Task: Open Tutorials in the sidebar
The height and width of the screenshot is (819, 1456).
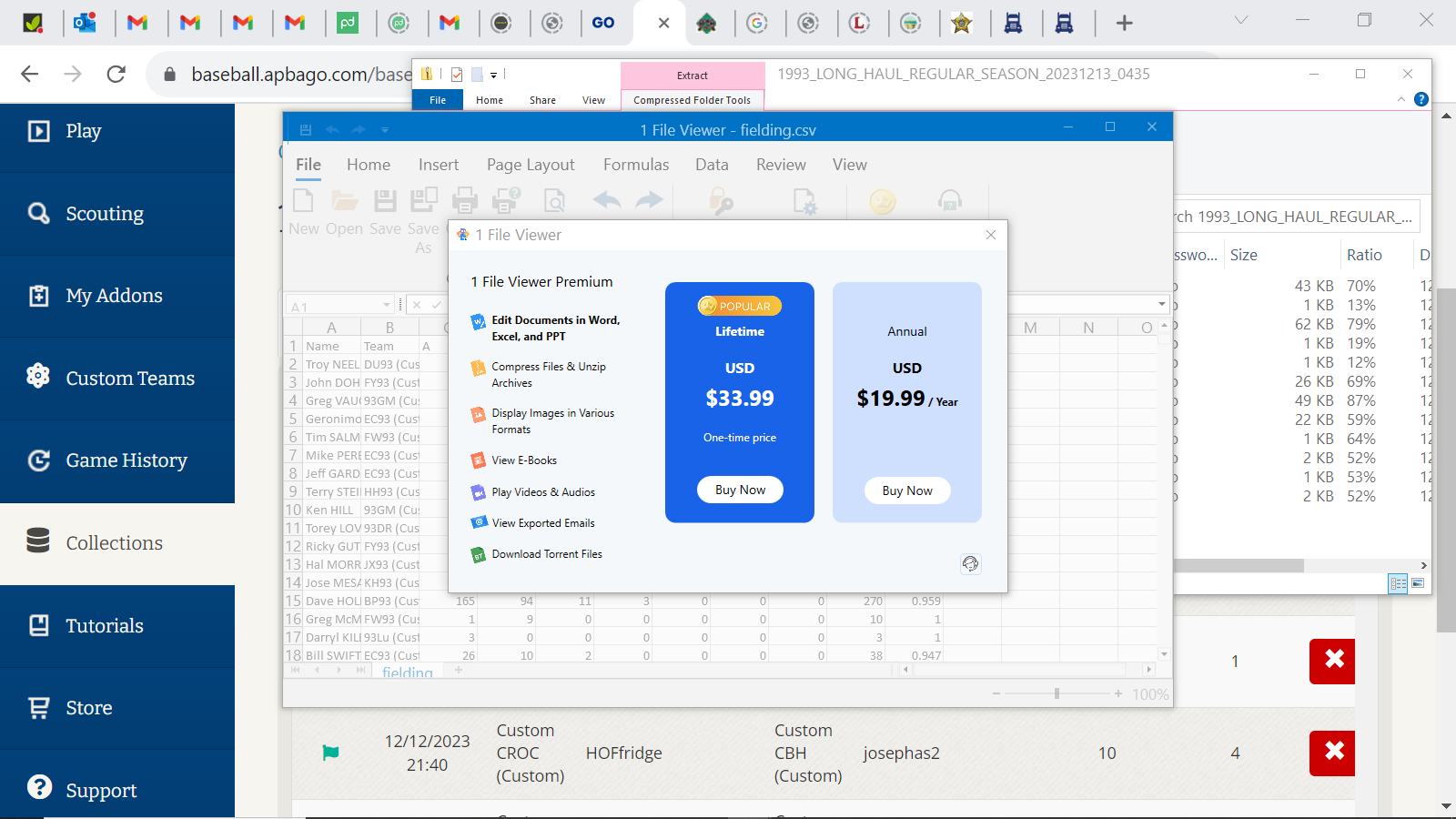Action: 117,626
